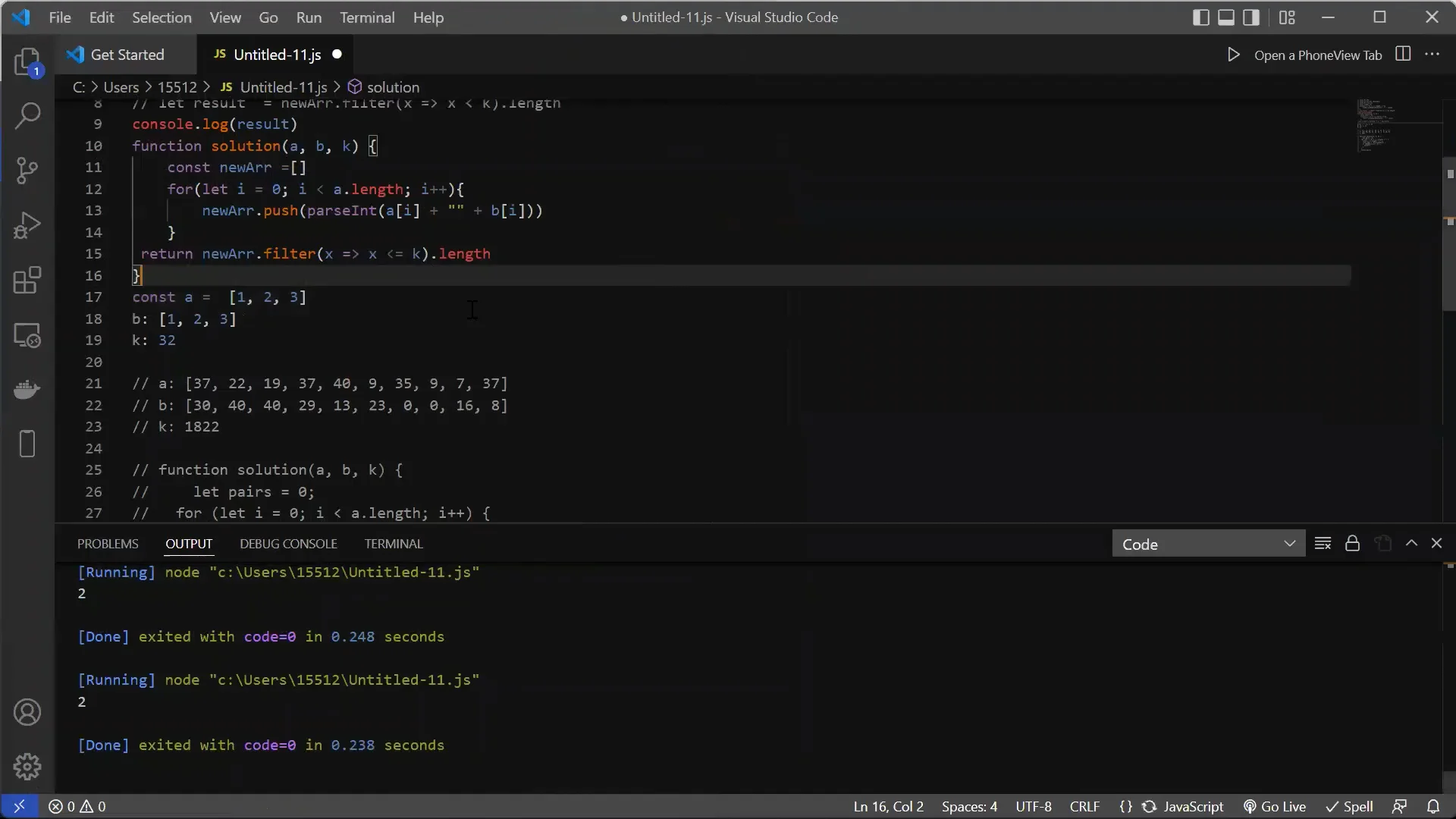1456x819 pixels.
Task: Clear the output panel
Action: pos(1323,544)
